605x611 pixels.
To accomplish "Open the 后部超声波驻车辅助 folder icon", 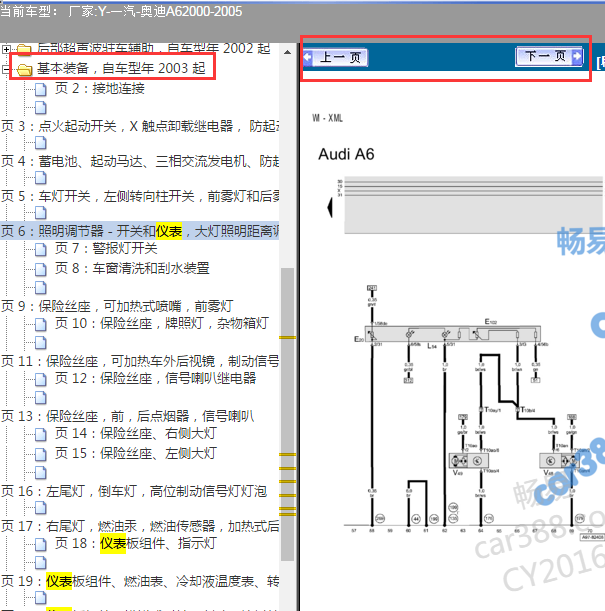I will click(24, 49).
